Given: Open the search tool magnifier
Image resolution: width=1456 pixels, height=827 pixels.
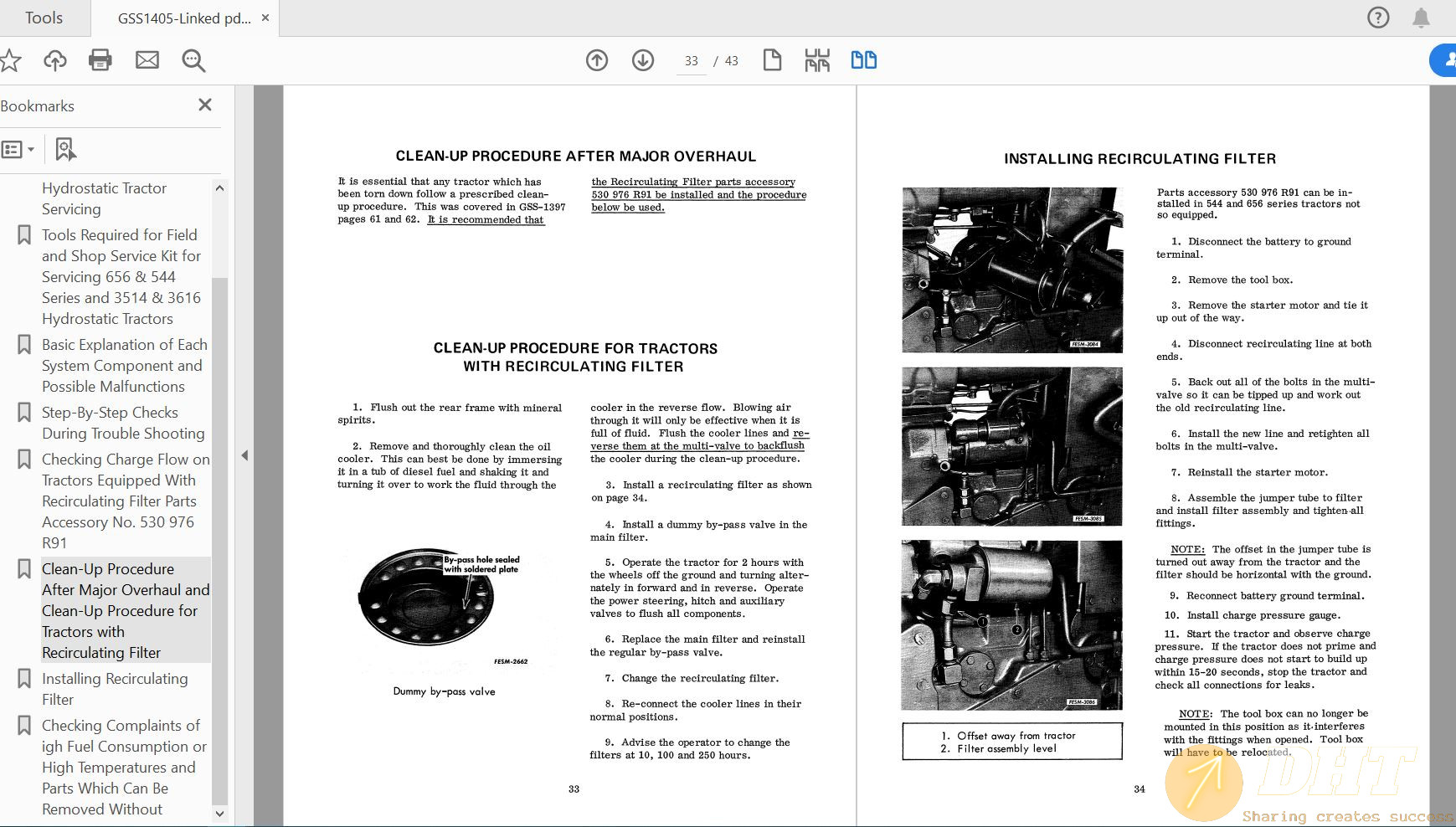Looking at the screenshot, I should (x=193, y=60).
